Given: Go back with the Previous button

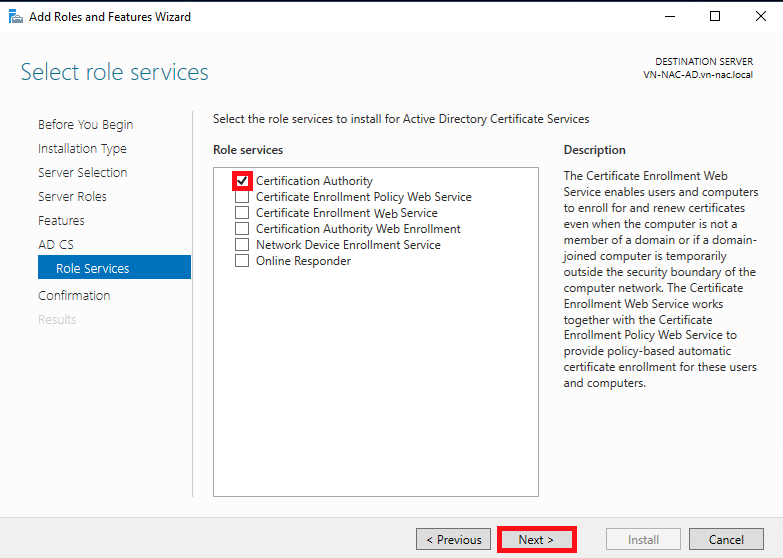Looking at the screenshot, I should pos(453,539).
